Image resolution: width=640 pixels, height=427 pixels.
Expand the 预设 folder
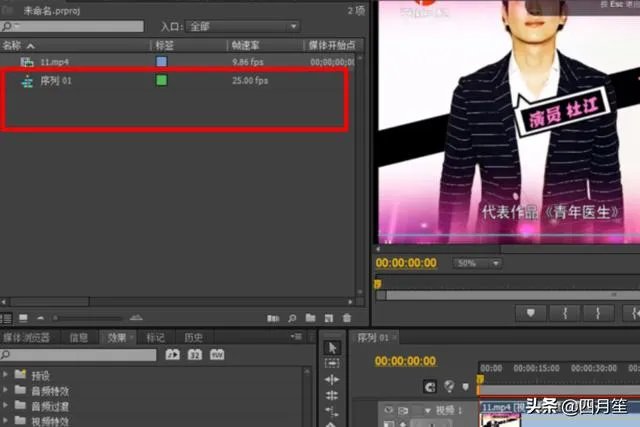point(5,374)
